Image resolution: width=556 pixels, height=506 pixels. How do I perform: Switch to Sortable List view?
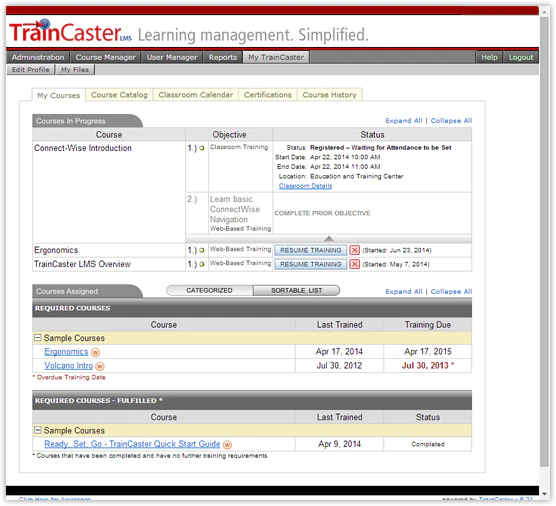coord(296,290)
